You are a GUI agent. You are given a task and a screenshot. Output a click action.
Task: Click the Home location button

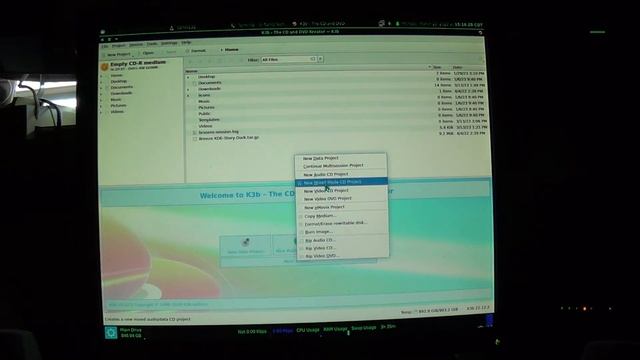click(x=229, y=49)
